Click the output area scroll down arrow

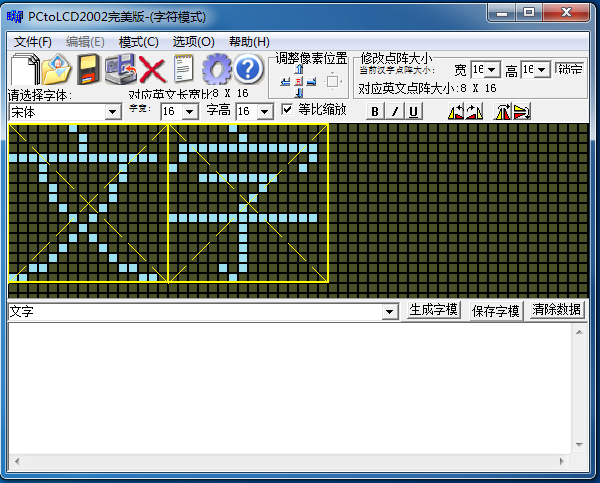click(x=579, y=445)
